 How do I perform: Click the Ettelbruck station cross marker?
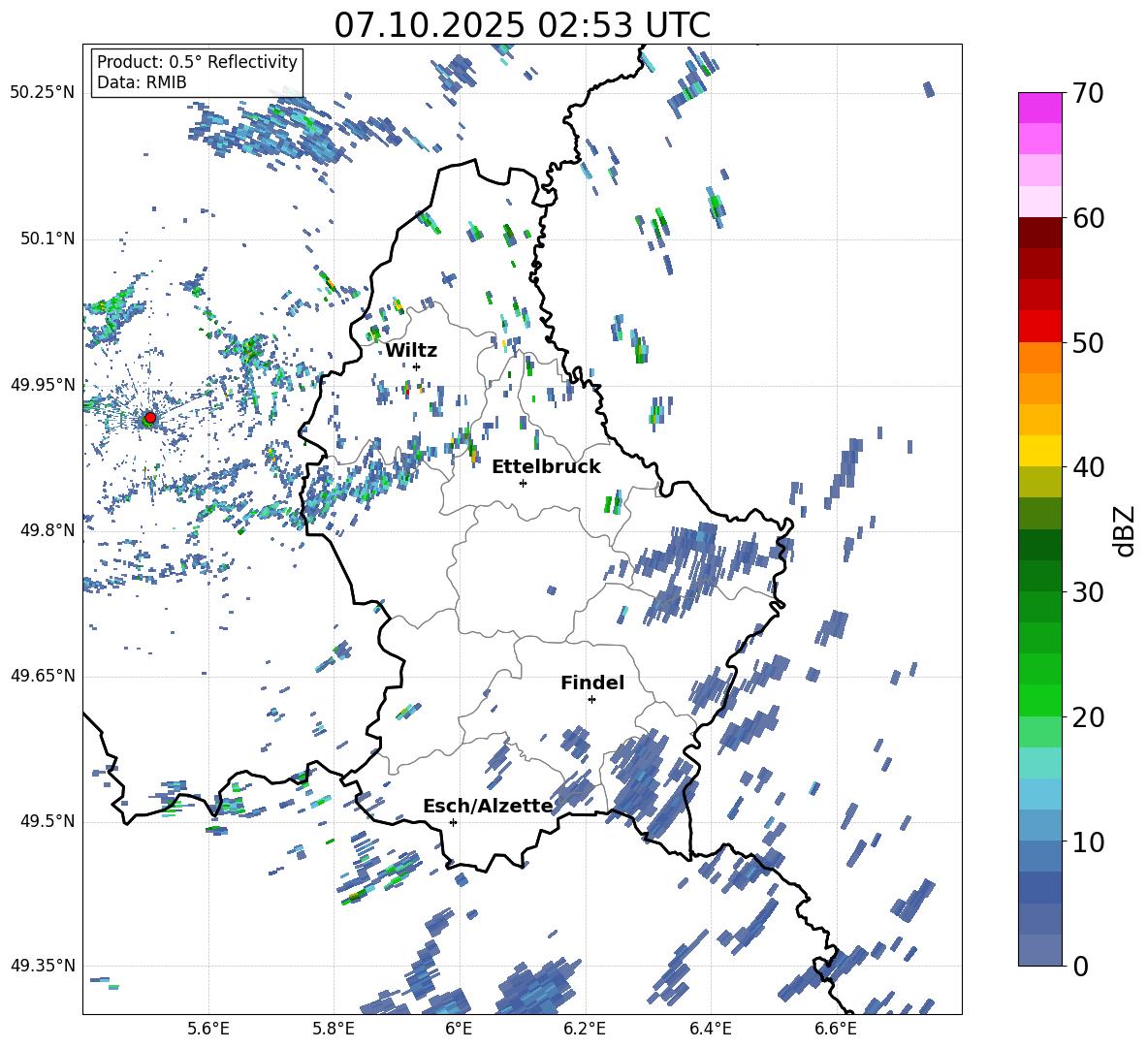[x=523, y=483]
